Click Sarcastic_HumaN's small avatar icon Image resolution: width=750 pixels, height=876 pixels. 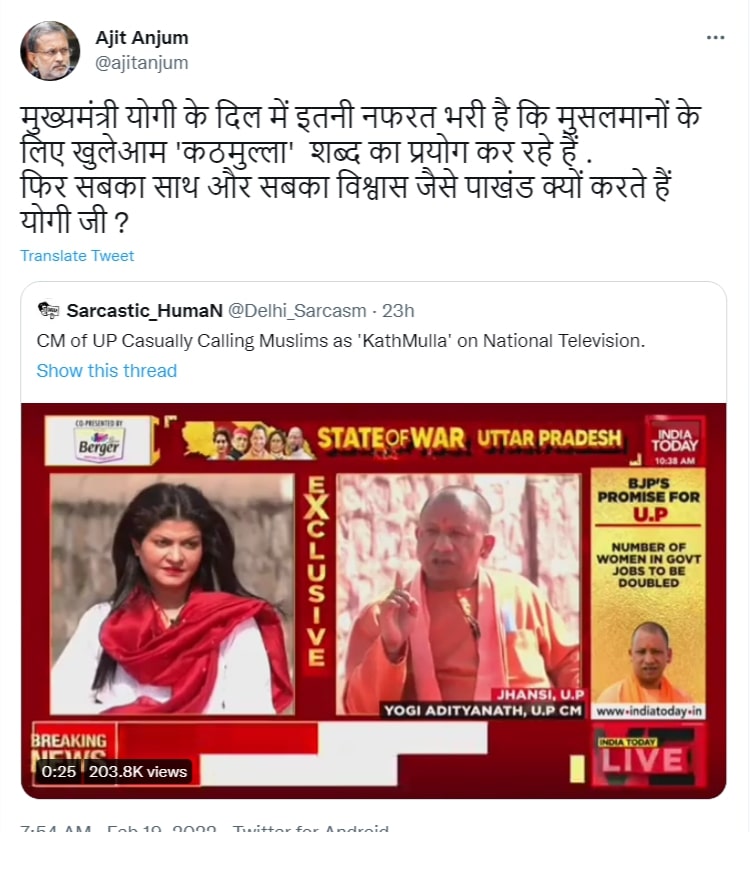[x=49, y=309]
